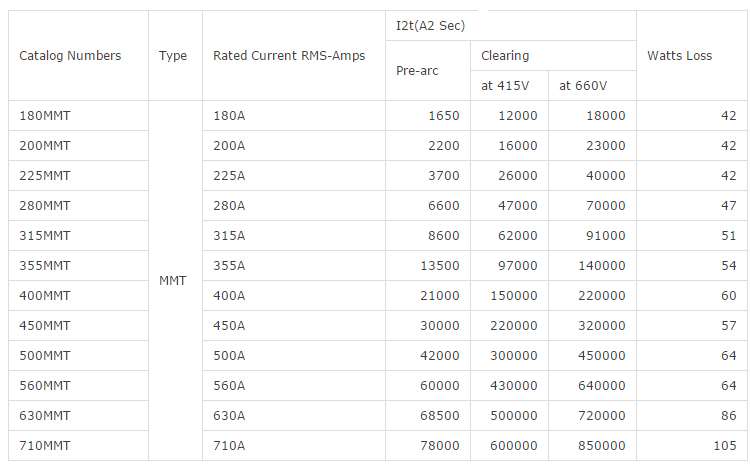Click the 450MMT catalog number cell
This screenshot has height=470, width=750.
[45, 326]
